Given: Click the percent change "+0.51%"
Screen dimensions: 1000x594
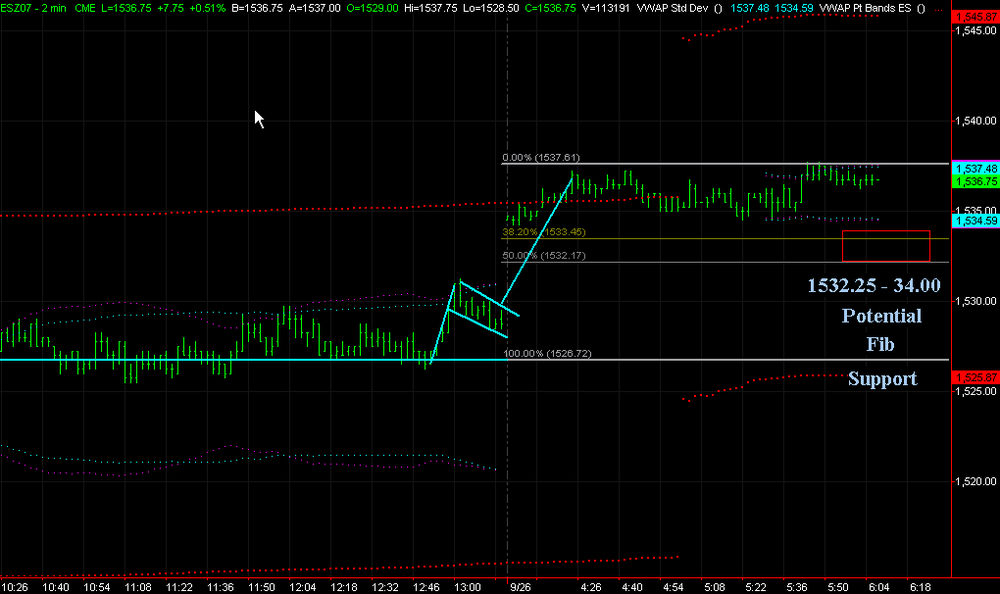Looking at the screenshot, I should 207,8.
